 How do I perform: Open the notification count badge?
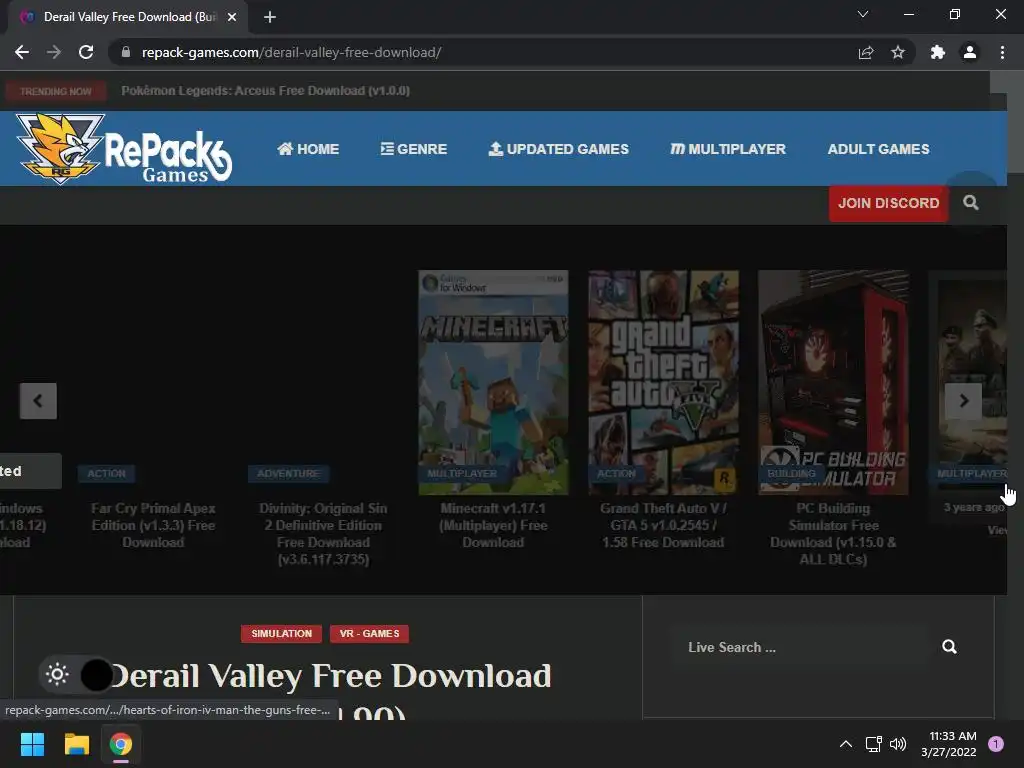pyautogui.click(x=996, y=744)
